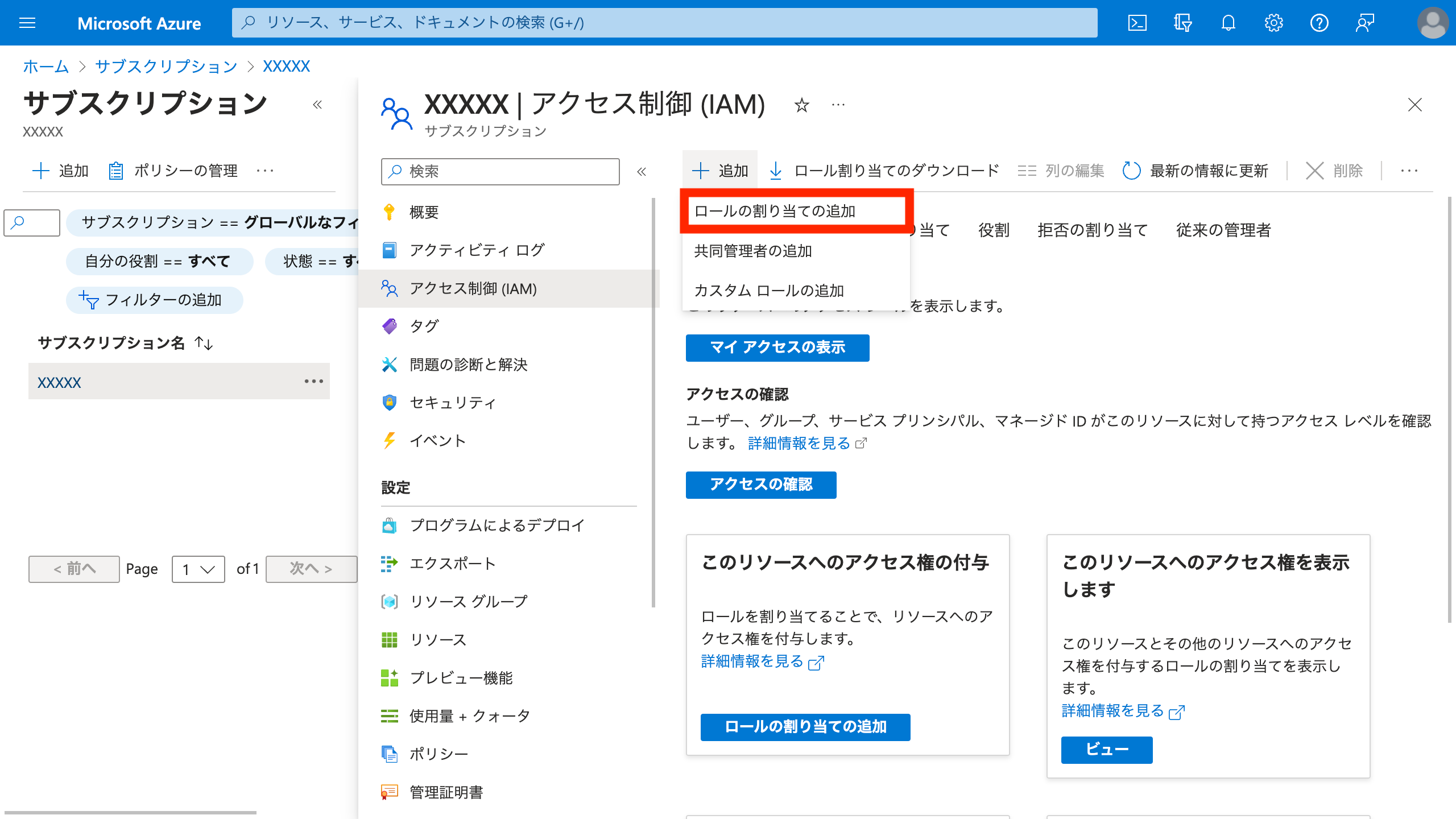
Task: Select ロールの割り当ての追加 menu item
Action: pyautogui.click(x=775, y=211)
